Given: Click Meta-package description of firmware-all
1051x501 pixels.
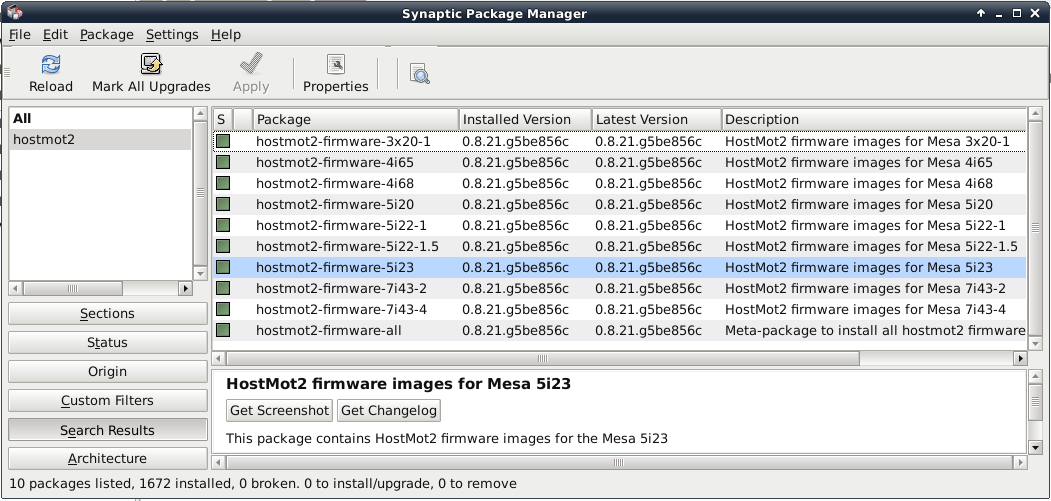Looking at the screenshot, I should (x=875, y=330).
